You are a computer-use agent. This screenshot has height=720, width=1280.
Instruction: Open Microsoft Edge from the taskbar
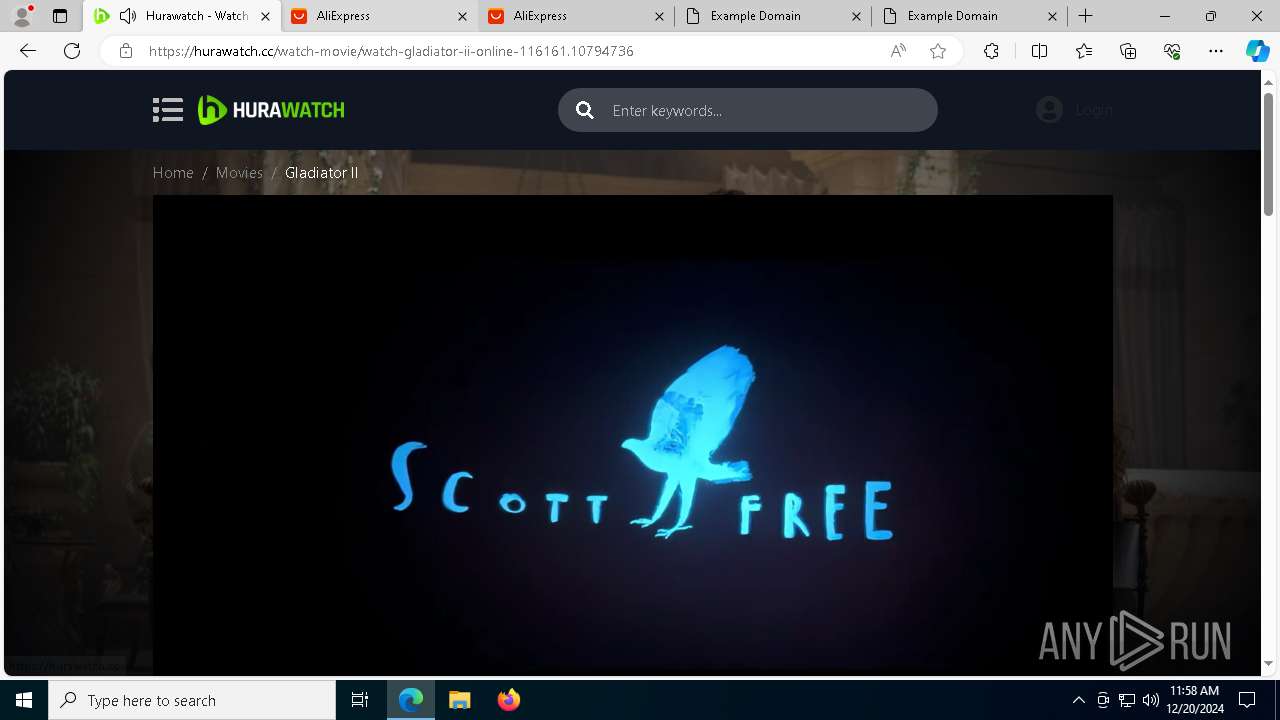[411, 700]
